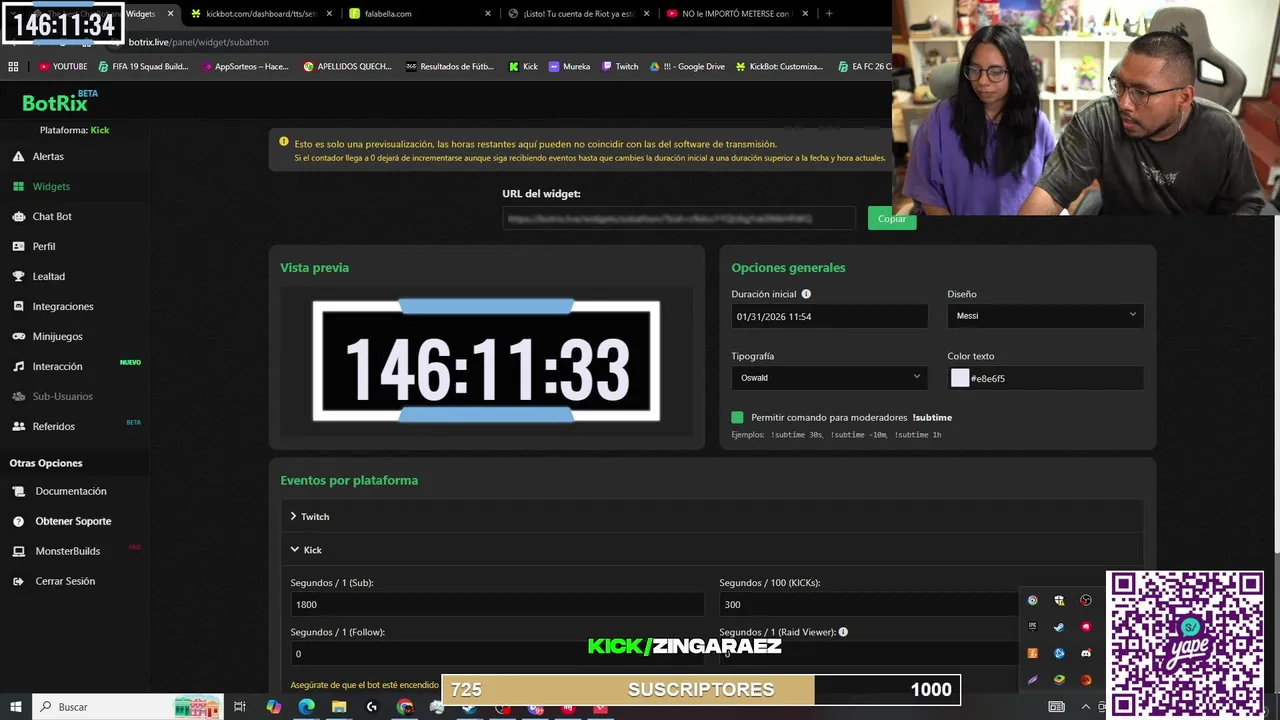
Task: Close the falabella.com tab
Action: click(x=488, y=14)
